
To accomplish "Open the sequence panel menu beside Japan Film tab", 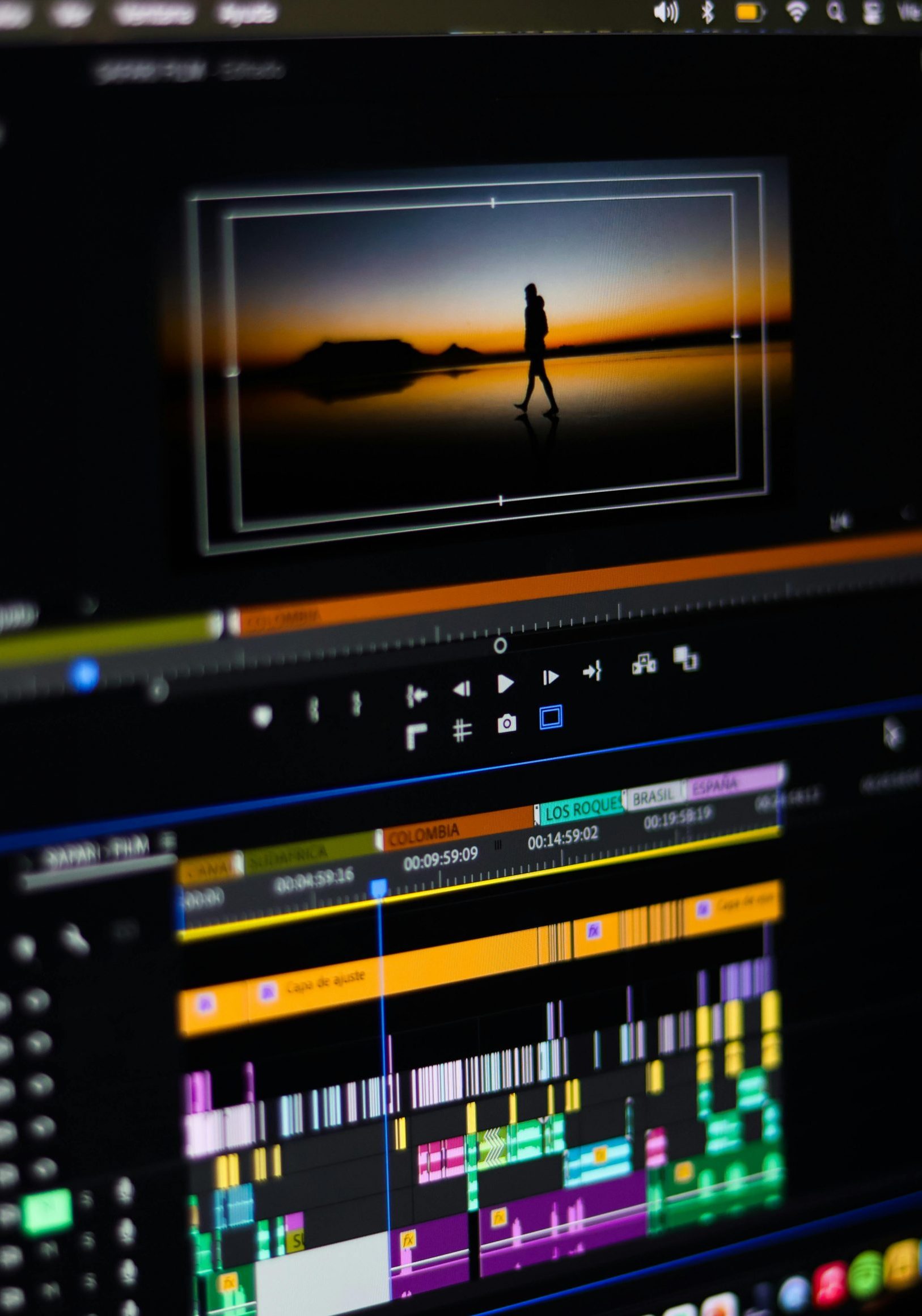I will pyautogui.click(x=167, y=841).
